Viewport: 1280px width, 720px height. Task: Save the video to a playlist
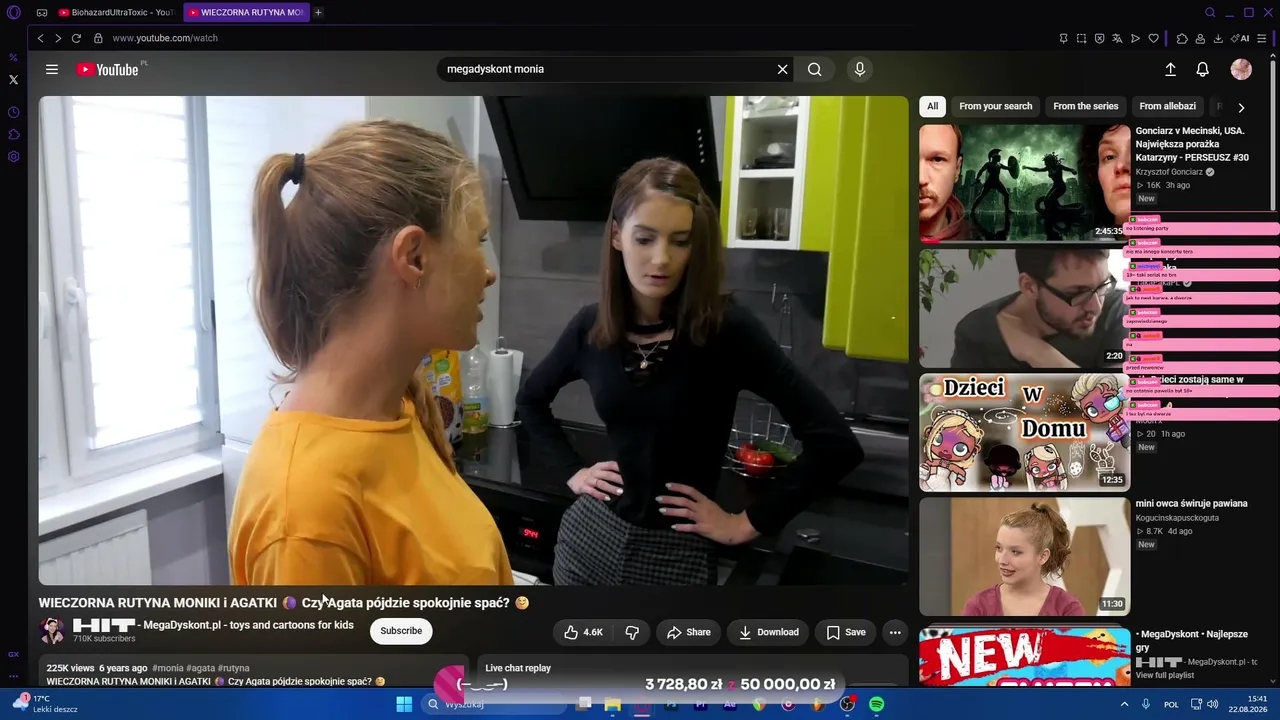(846, 632)
